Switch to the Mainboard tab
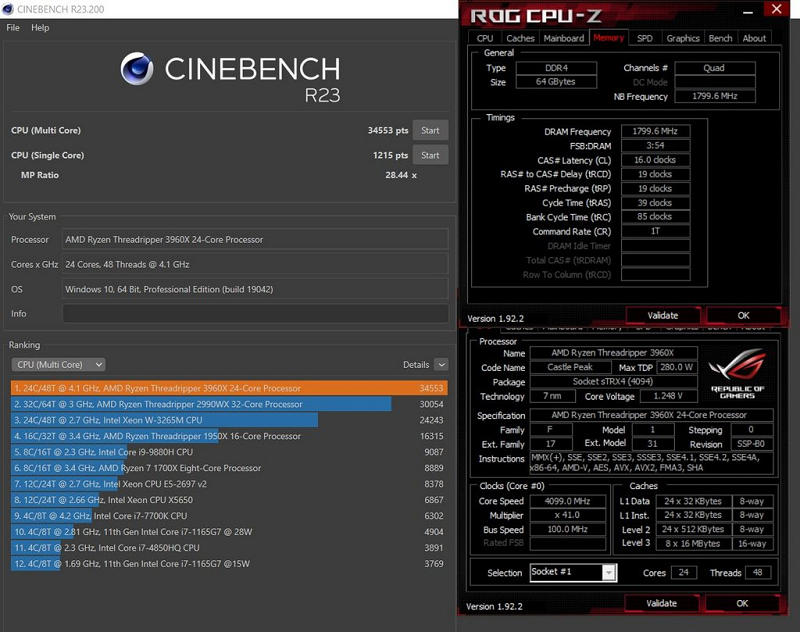Viewport: 800px width, 632px height. tap(563, 38)
